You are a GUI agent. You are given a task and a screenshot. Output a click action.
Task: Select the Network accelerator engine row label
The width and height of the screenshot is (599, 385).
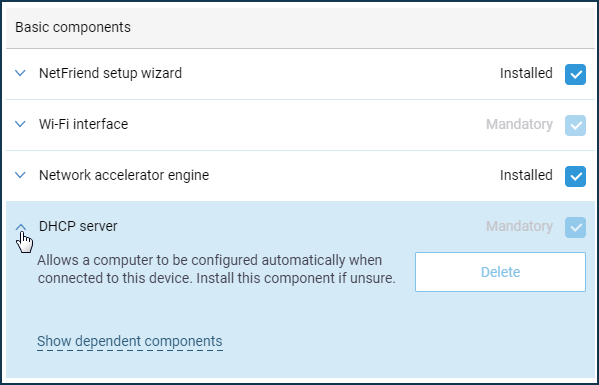tap(124, 175)
